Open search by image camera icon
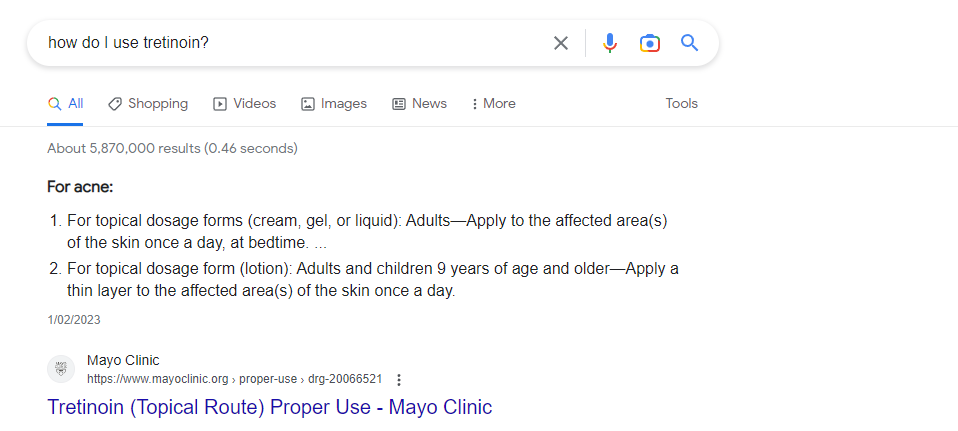This screenshot has height=431, width=958. [x=650, y=43]
